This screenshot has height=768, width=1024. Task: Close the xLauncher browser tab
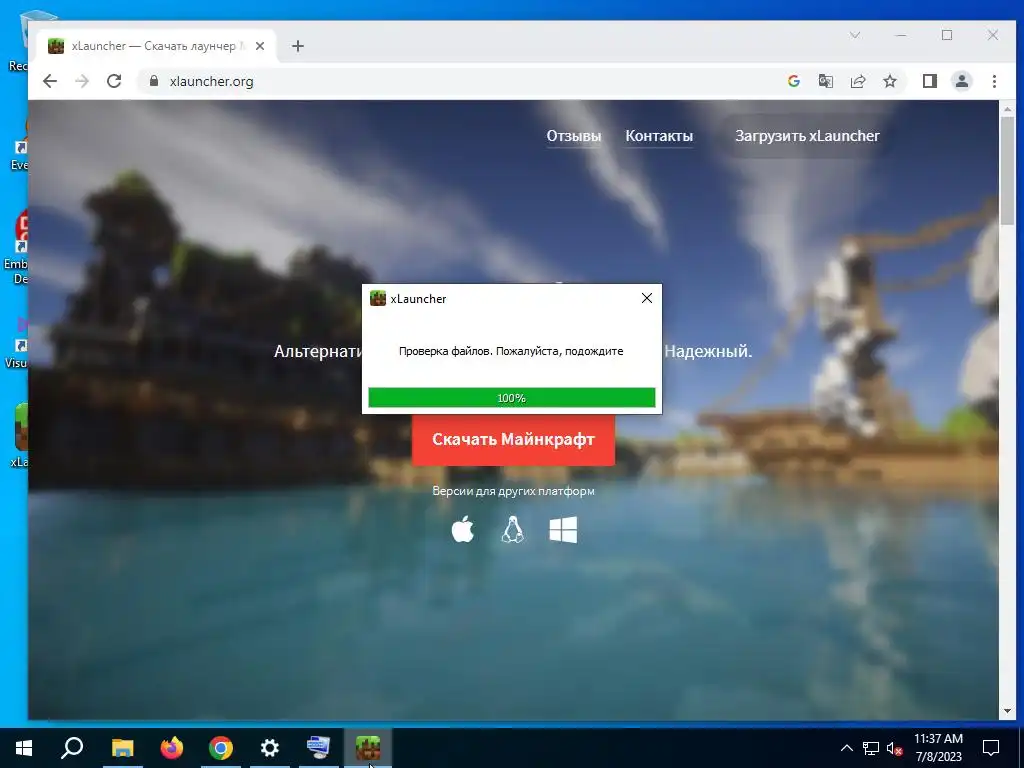tap(260, 46)
